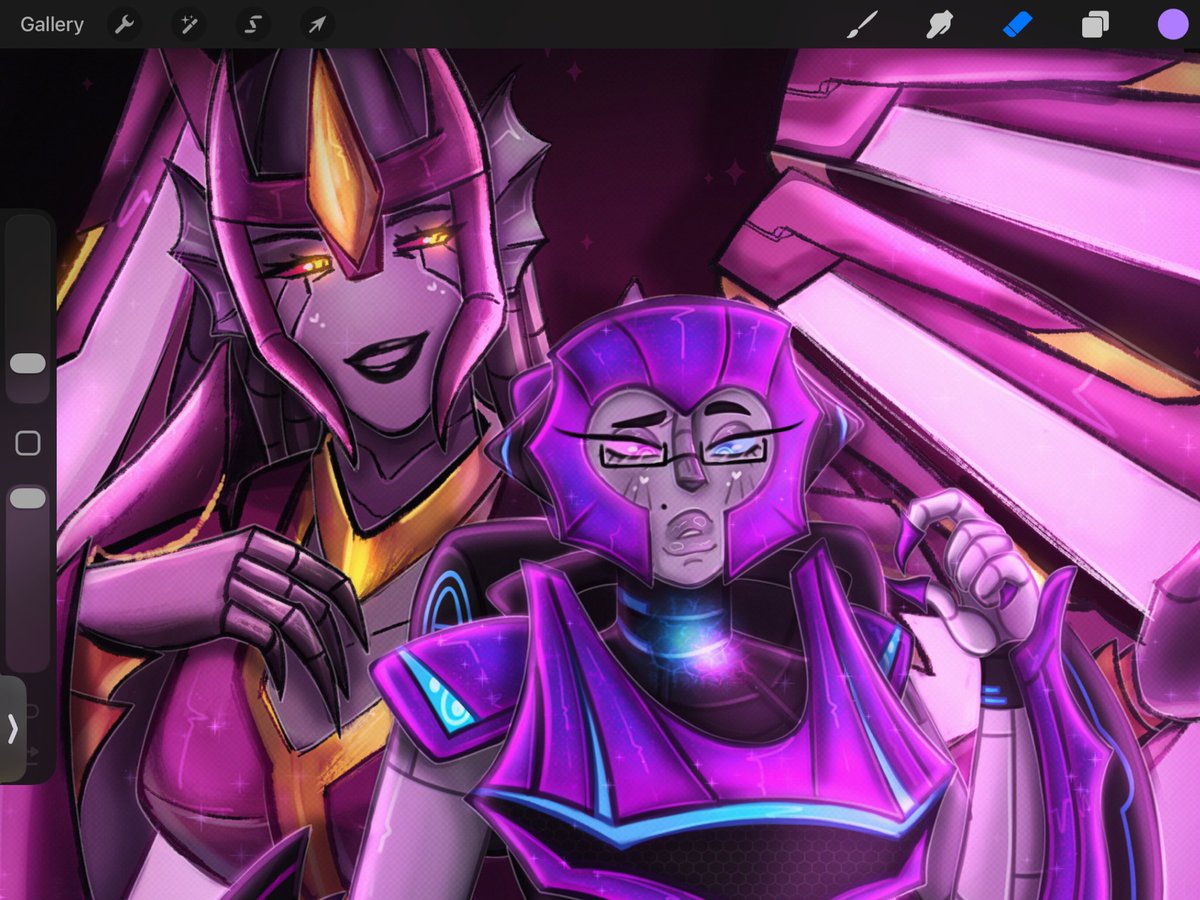This screenshot has width=1200, height=900.
Task: Open the Gallery view
Action: coord(52,24)
